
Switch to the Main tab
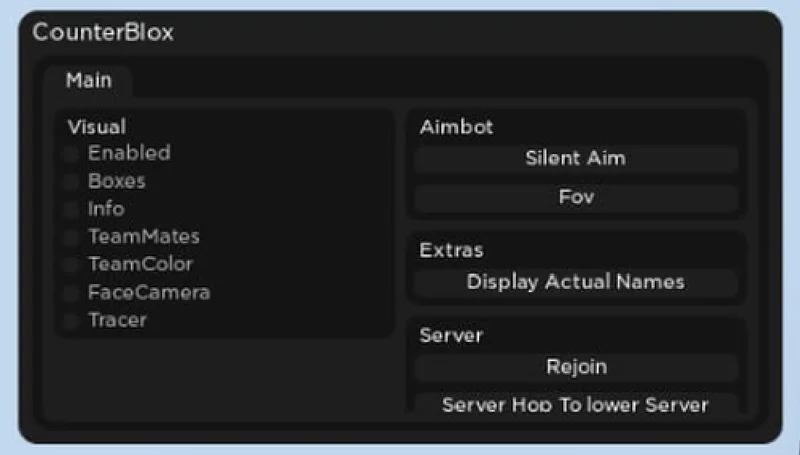pos(89,81)
